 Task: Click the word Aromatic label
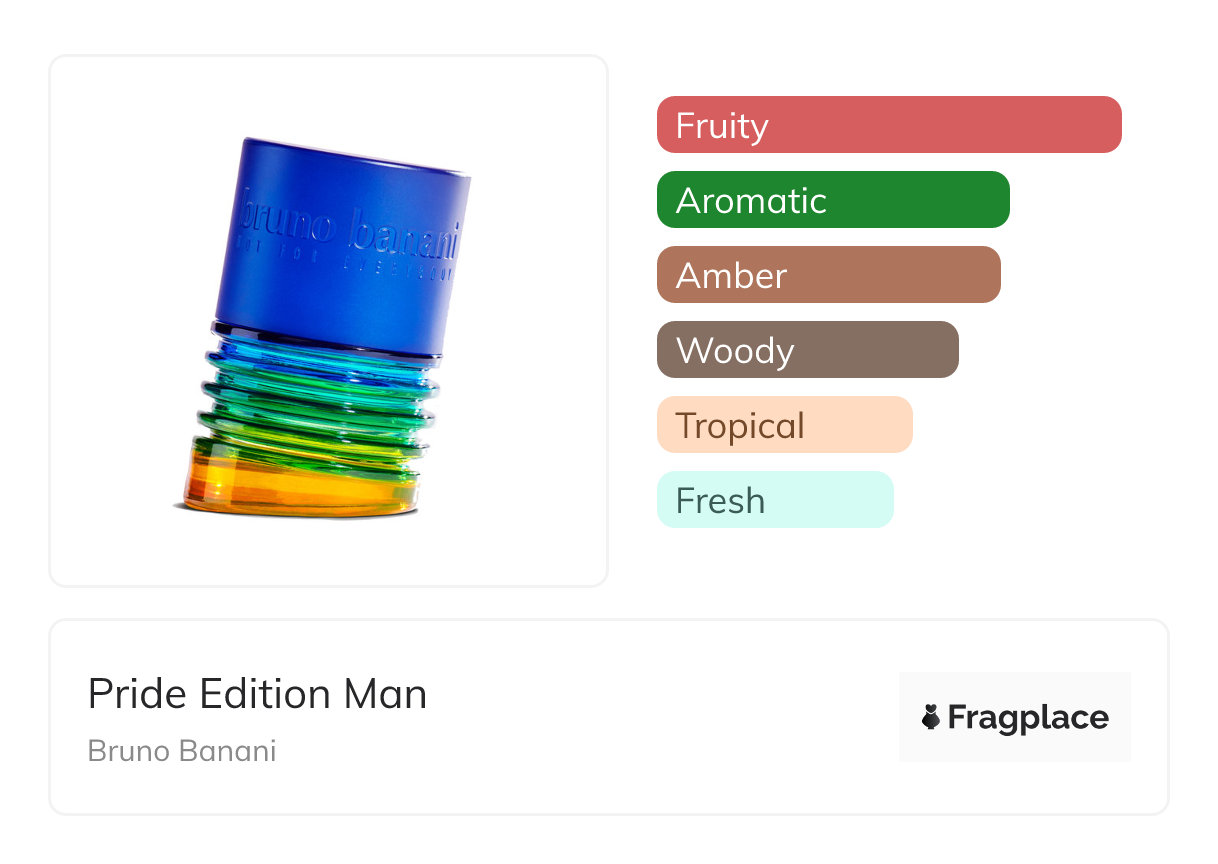click(x=751, y=201)
